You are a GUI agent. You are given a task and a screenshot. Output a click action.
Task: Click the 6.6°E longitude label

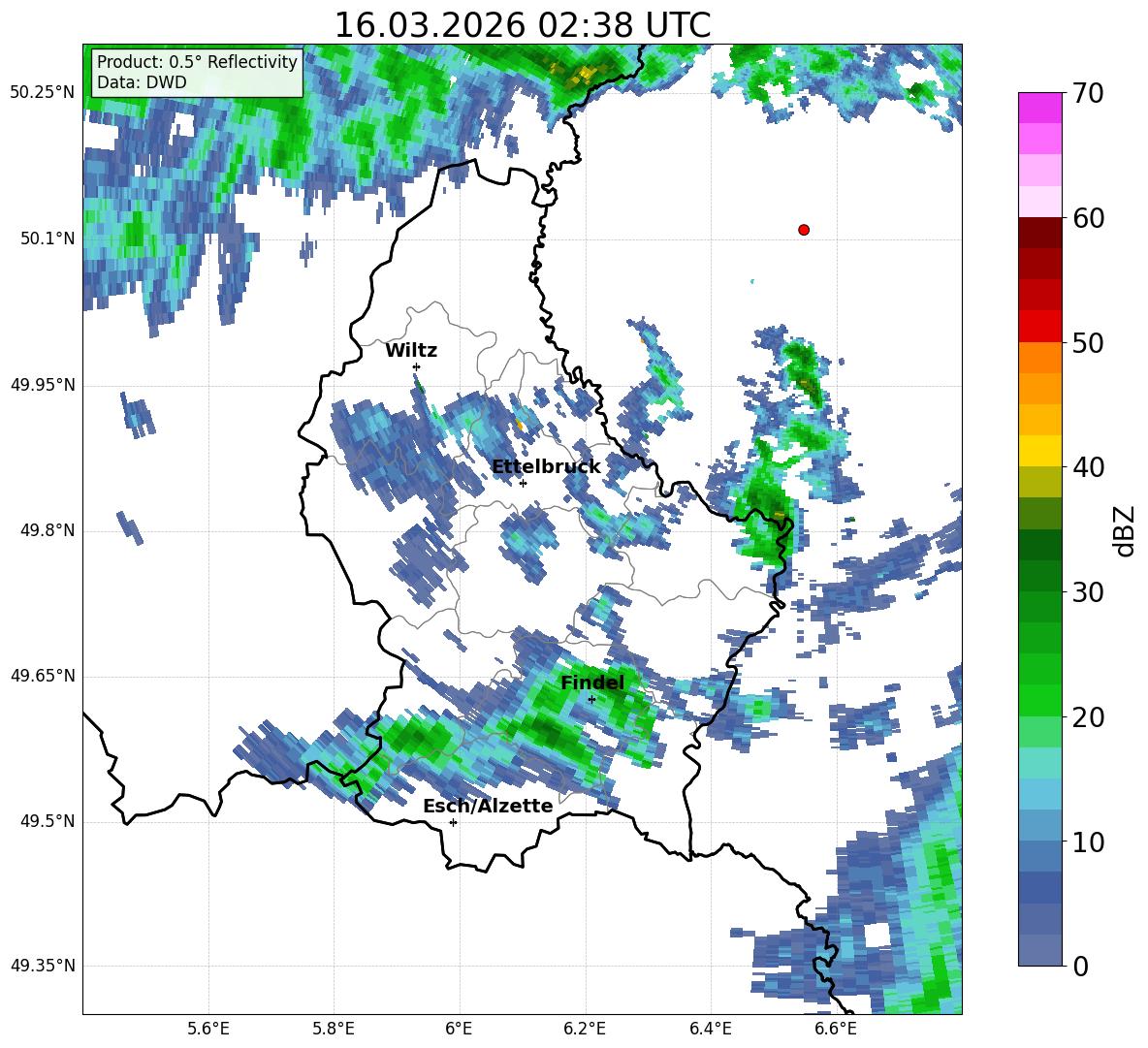coord(836,1029)
